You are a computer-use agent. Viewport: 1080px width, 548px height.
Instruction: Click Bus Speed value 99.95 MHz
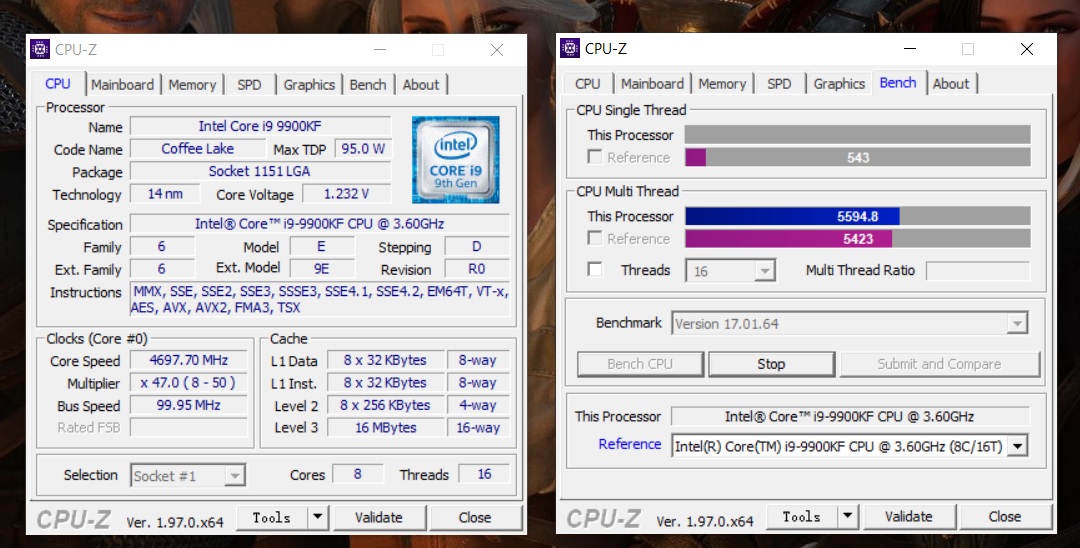tap(189, 405)
